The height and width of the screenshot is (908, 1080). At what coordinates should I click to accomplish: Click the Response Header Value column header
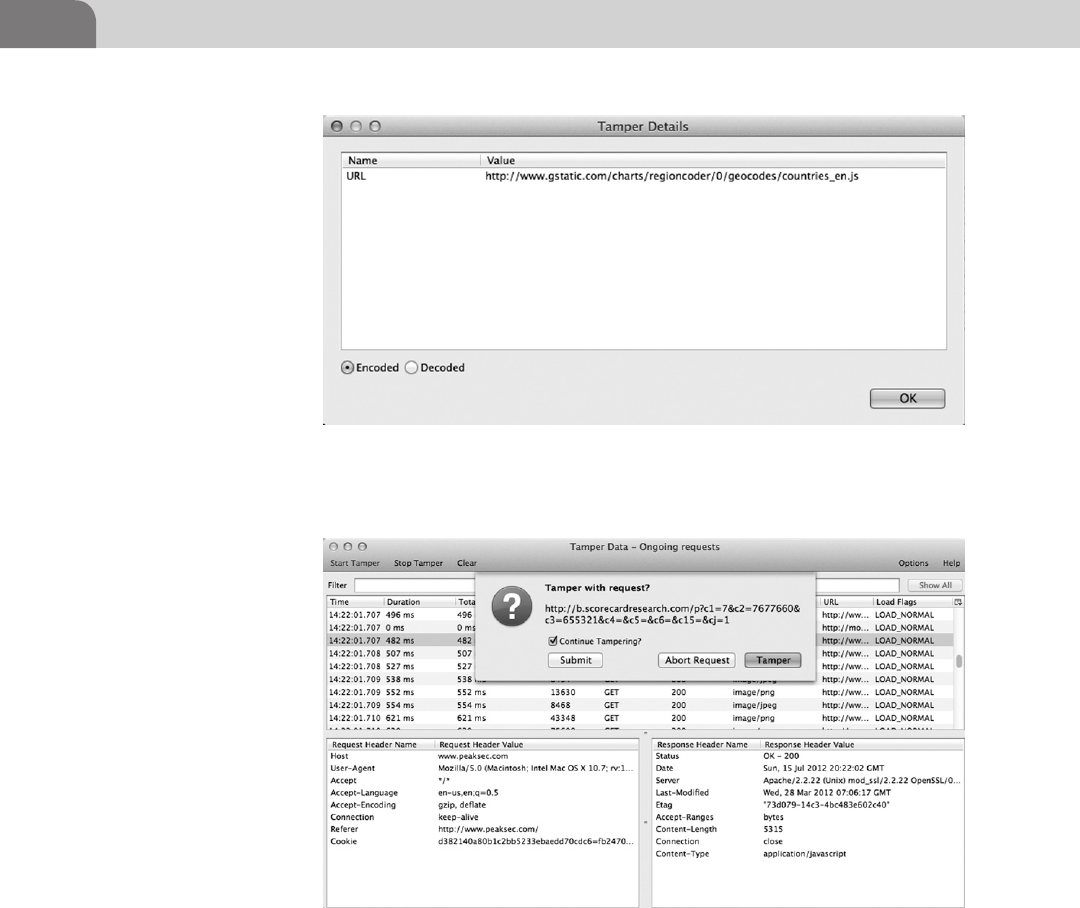click(x=862, y=745)
